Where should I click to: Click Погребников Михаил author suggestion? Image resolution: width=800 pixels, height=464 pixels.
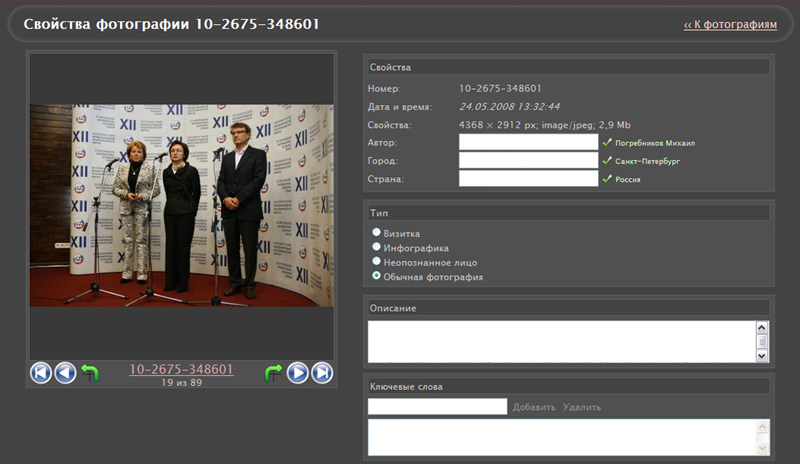(x=655, y=143)
